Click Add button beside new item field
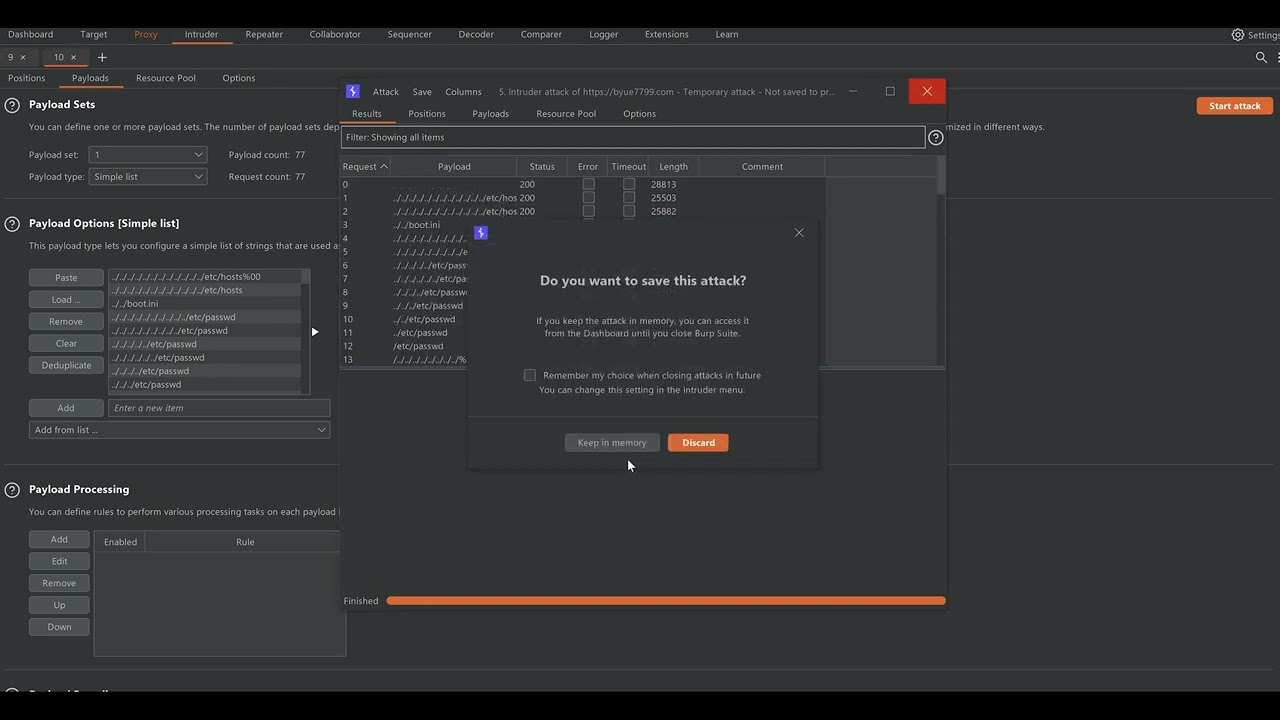 click(66, 408)
